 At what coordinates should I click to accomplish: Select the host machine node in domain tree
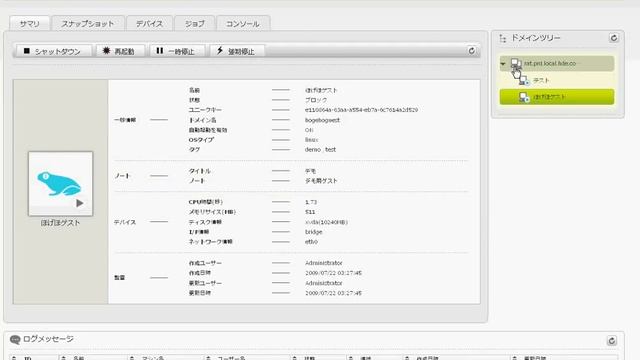[x=557, y=64]
